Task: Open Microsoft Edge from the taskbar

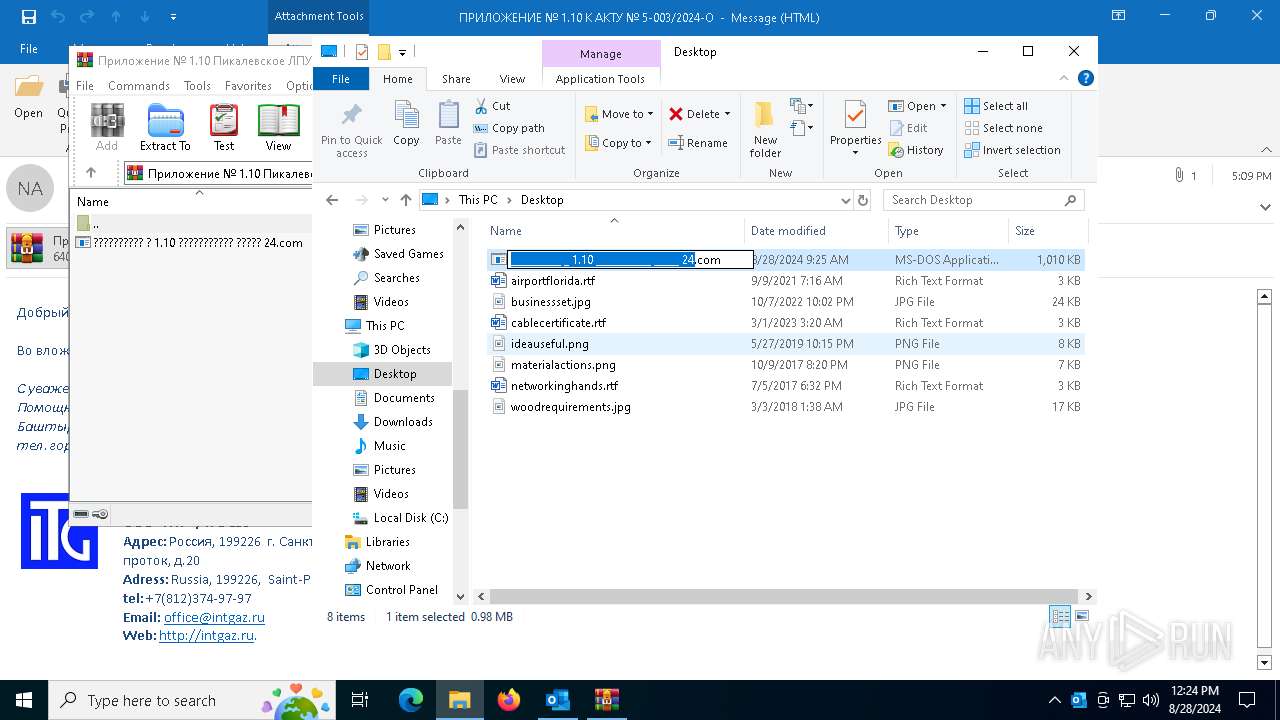Action: [411, 700]
